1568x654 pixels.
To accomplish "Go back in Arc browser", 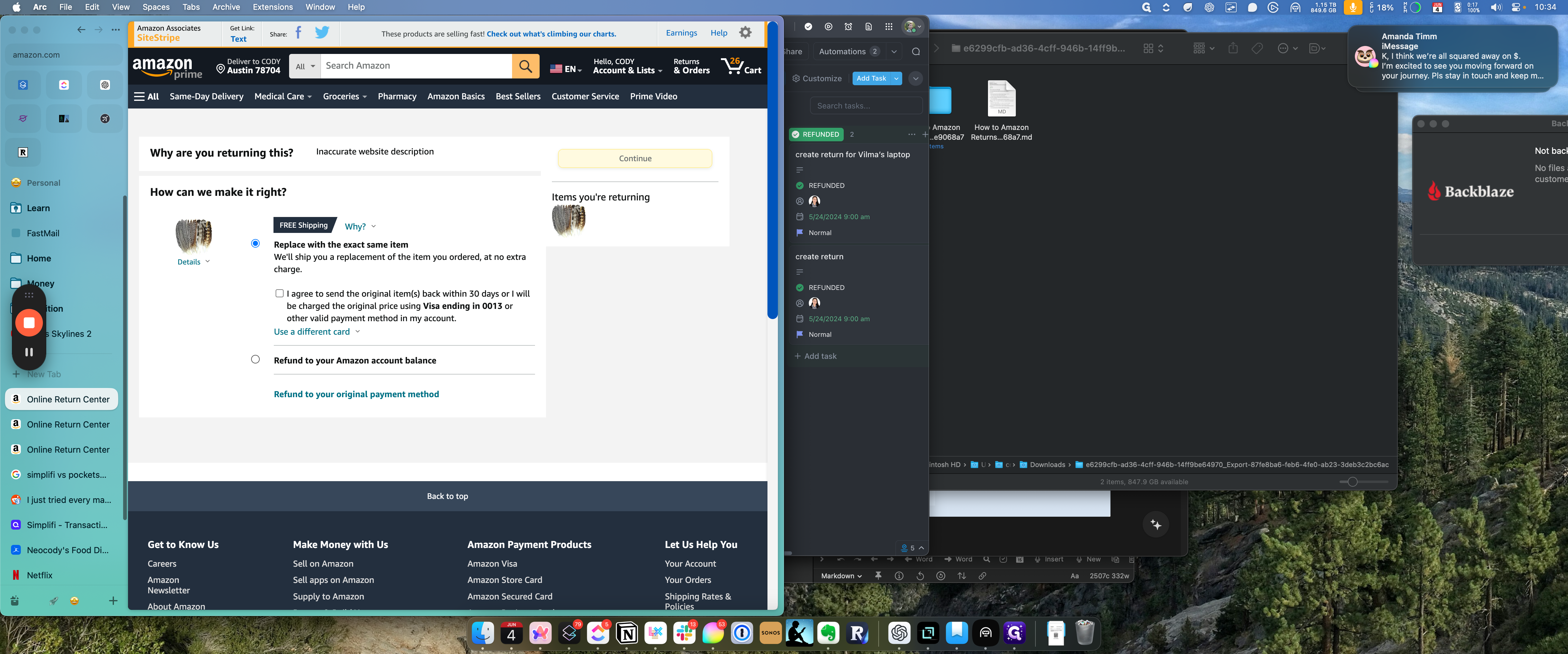I will point(81,30).
